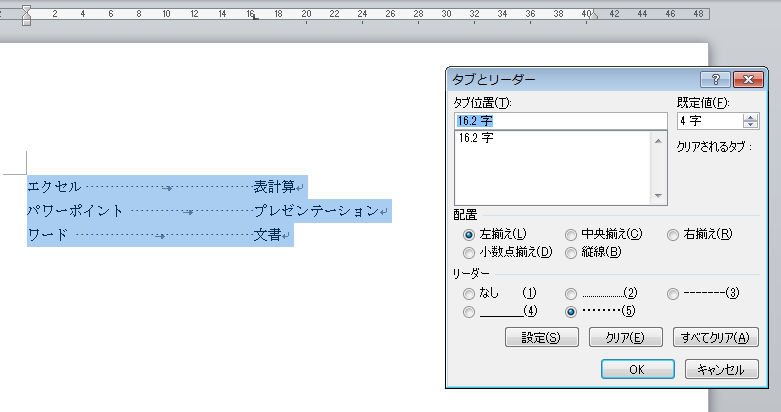Close the タブとリーダー dialog

(x=748, y=80)
